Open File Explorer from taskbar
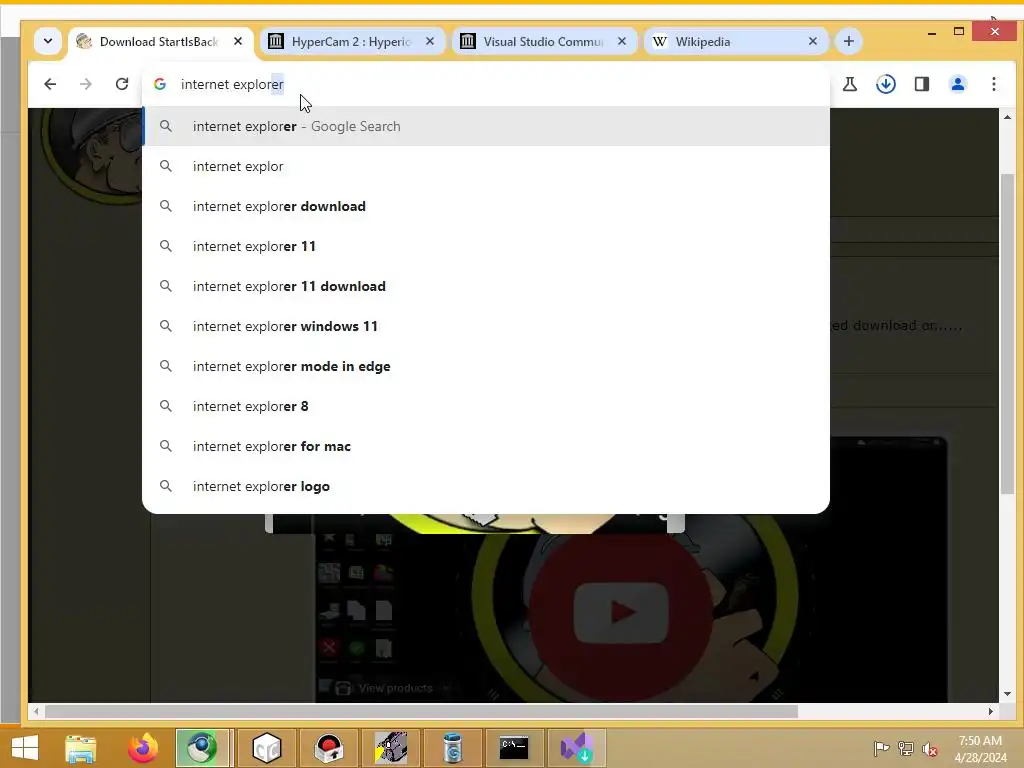The width and height of the screenshot is (1024, 768). [80, 748]
